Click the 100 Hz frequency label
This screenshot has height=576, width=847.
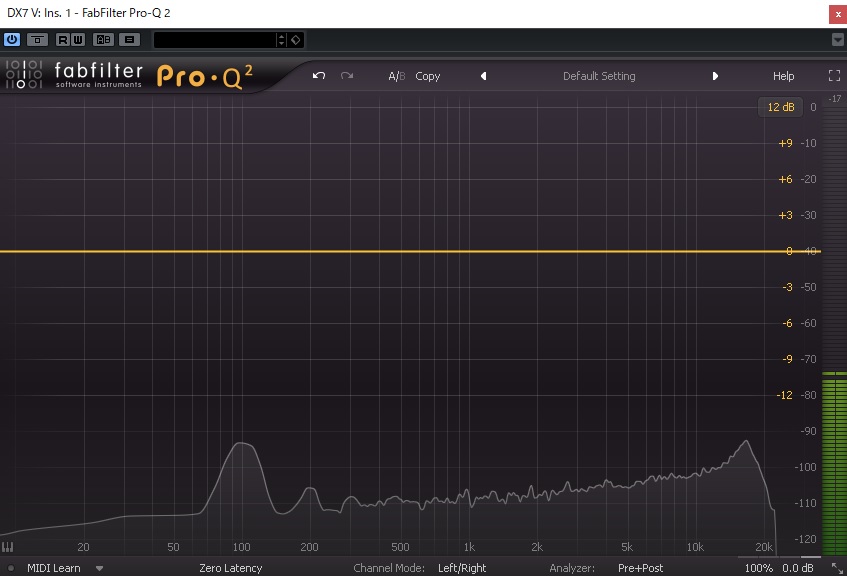point(241,547)
